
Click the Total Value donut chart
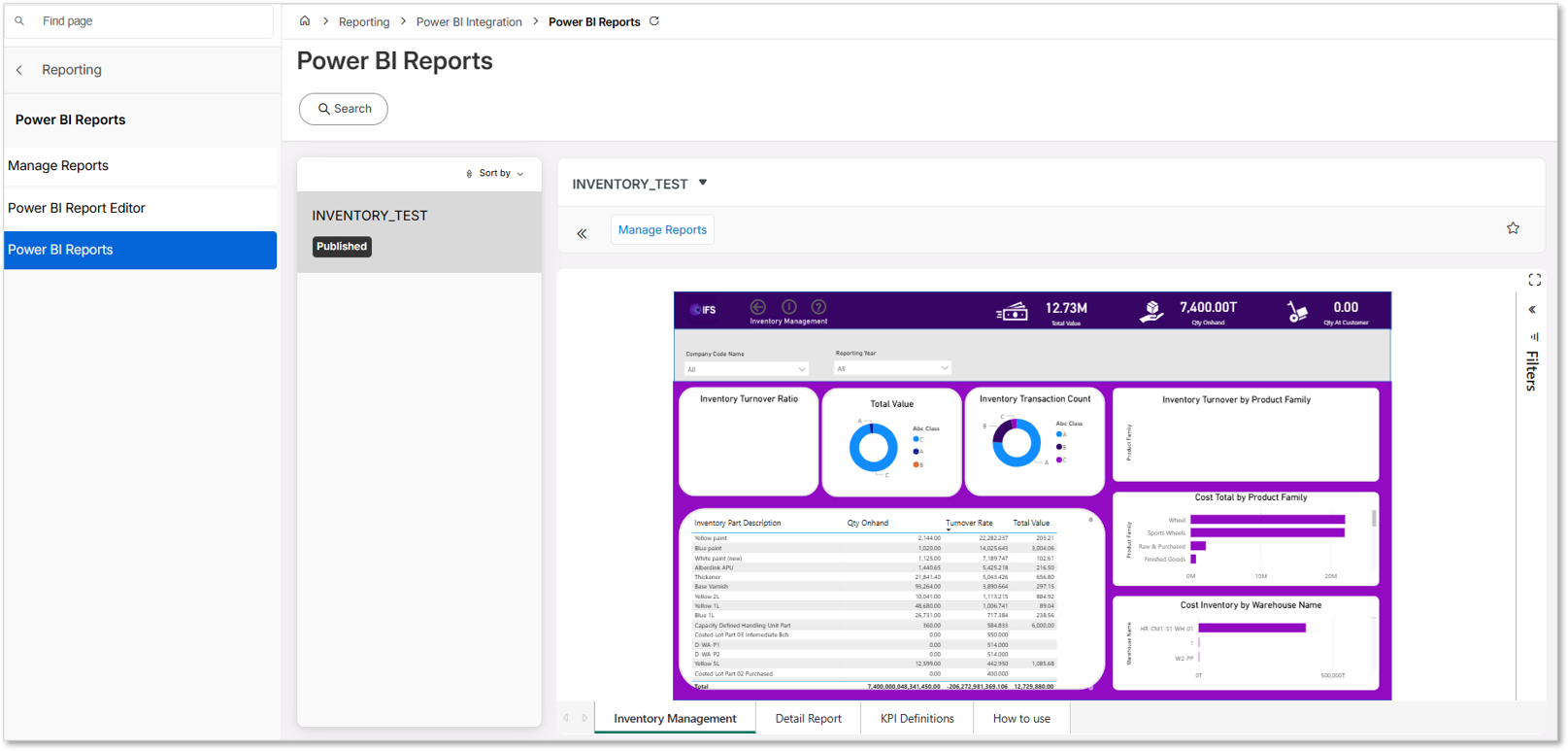874,448
